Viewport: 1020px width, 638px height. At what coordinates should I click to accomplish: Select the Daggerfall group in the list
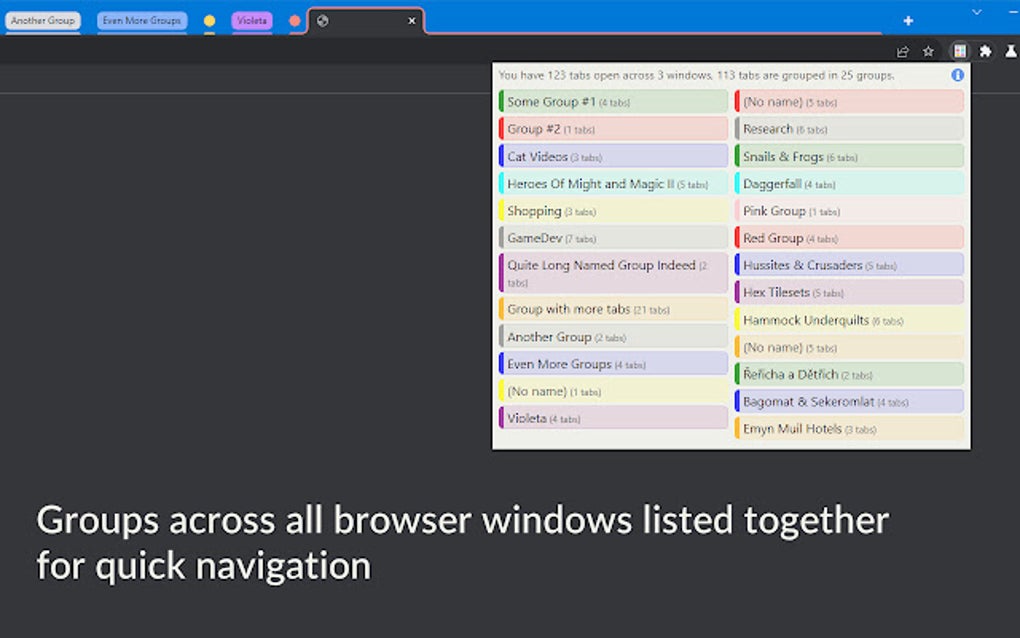point(849,183)
